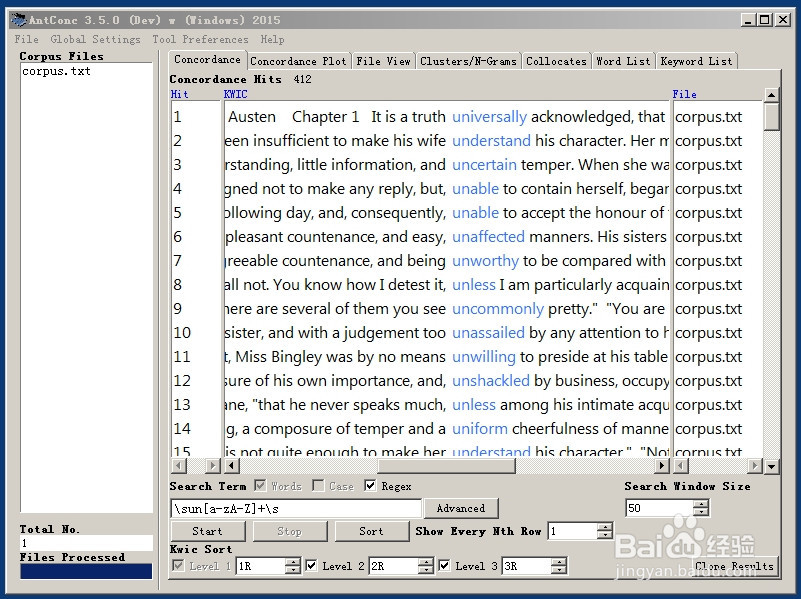Image resolution: width=801 pixels, height=599 pixels.
Task: Toggle the Level 1 sort checkbox
Action: 178,566
